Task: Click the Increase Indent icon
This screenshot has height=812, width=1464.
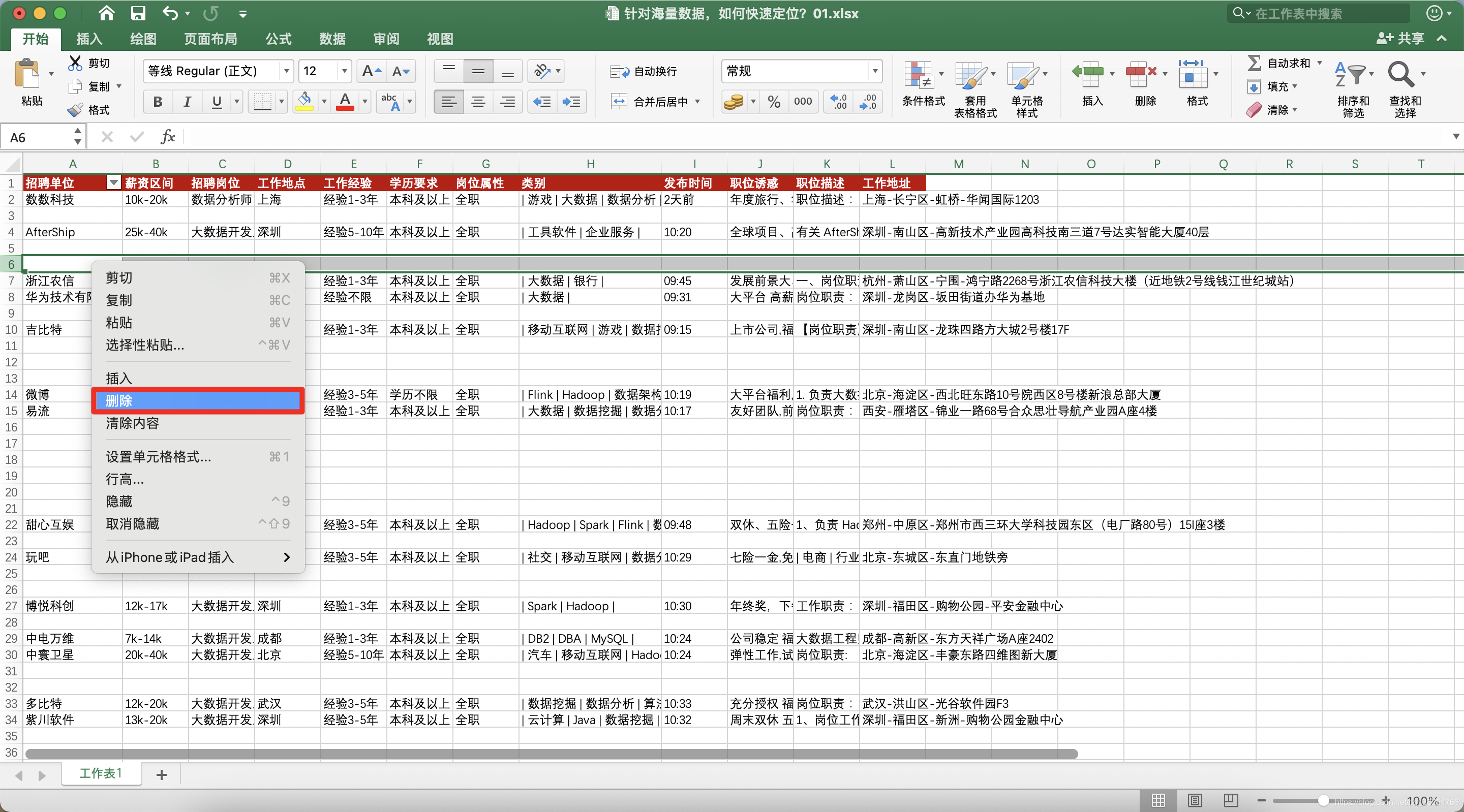Action: 571,102
